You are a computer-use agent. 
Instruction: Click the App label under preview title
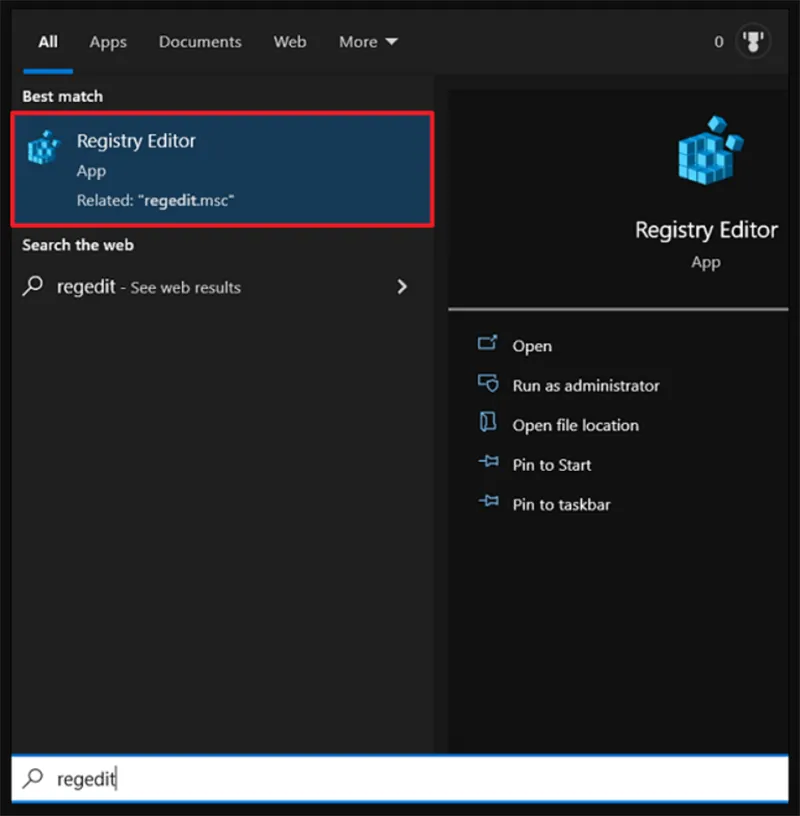(706, 262)
